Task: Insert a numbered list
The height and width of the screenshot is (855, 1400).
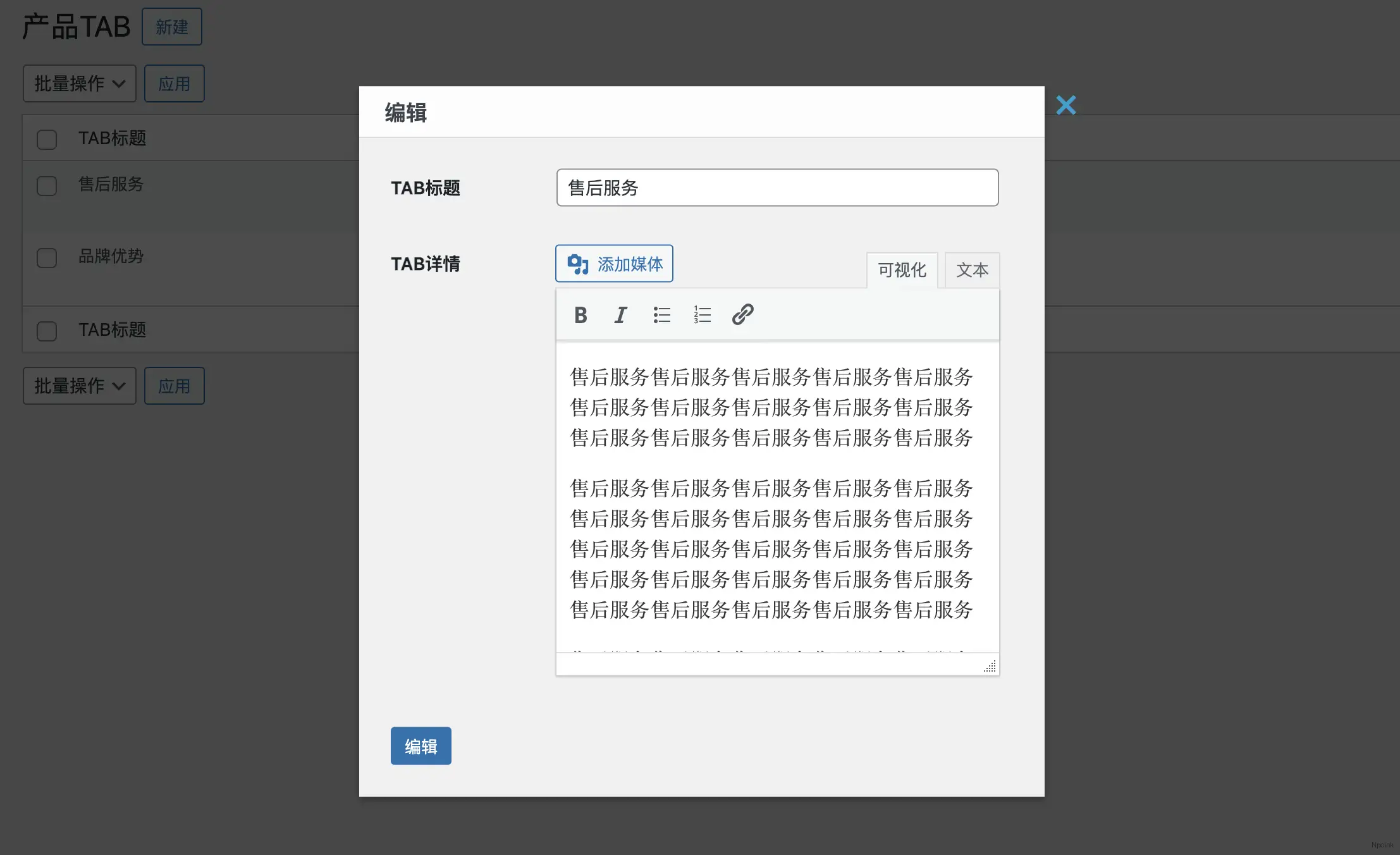Action: coord(702,314)
